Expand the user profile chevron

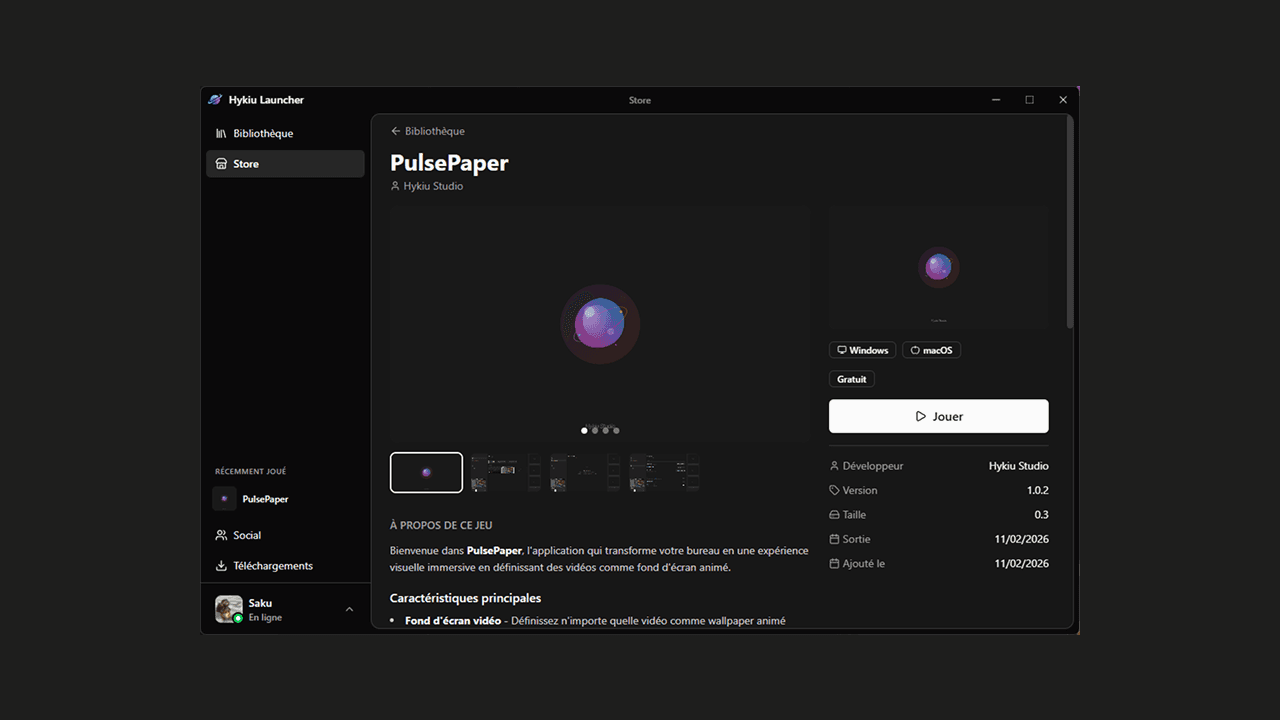pos(349,609)
